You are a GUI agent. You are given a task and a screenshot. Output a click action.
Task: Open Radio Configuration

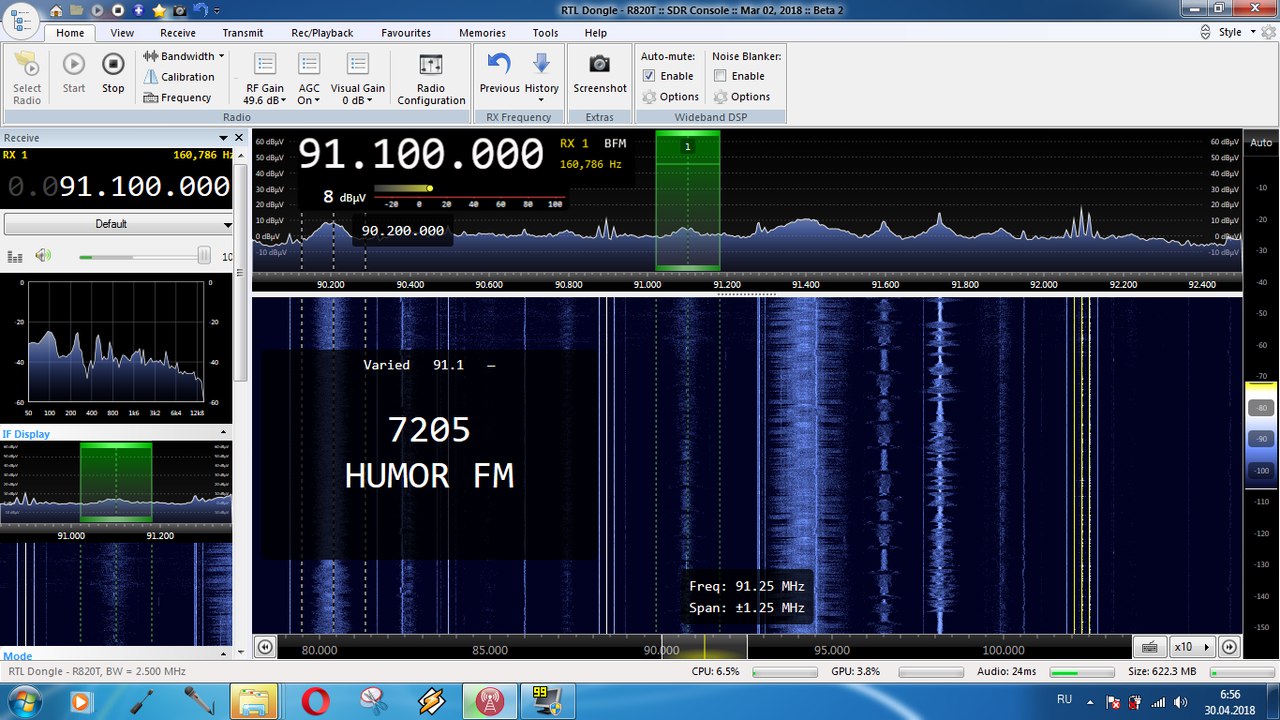431,79
